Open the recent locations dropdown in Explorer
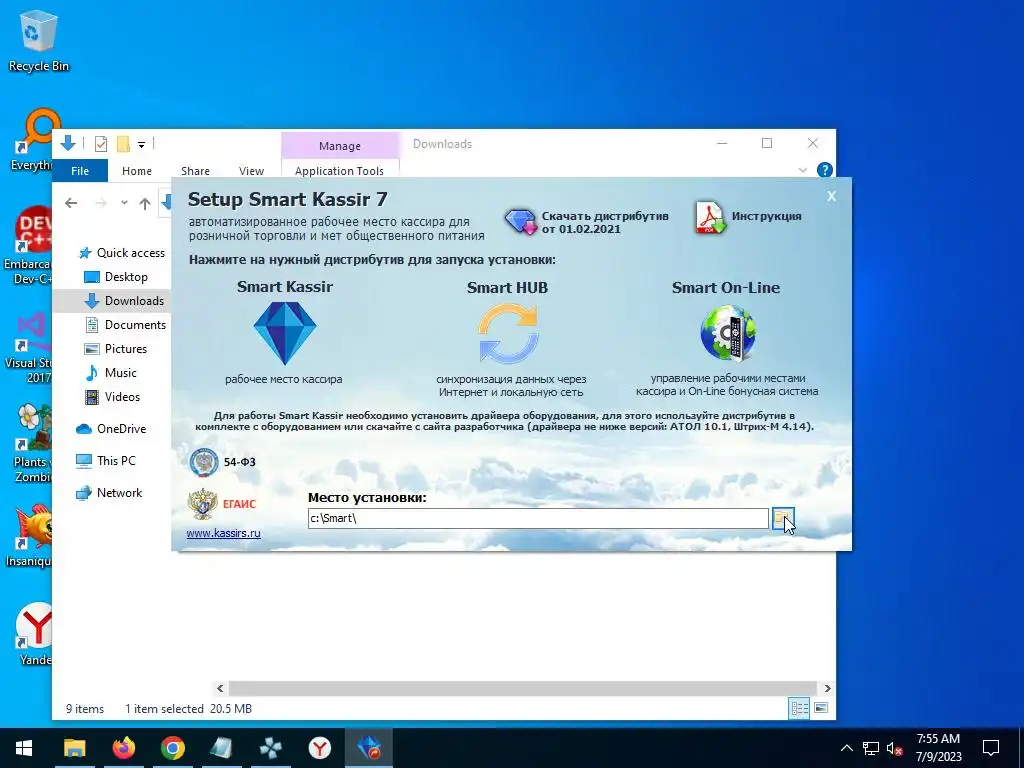Screen dimensions: 1024x768 coord(124,203)
